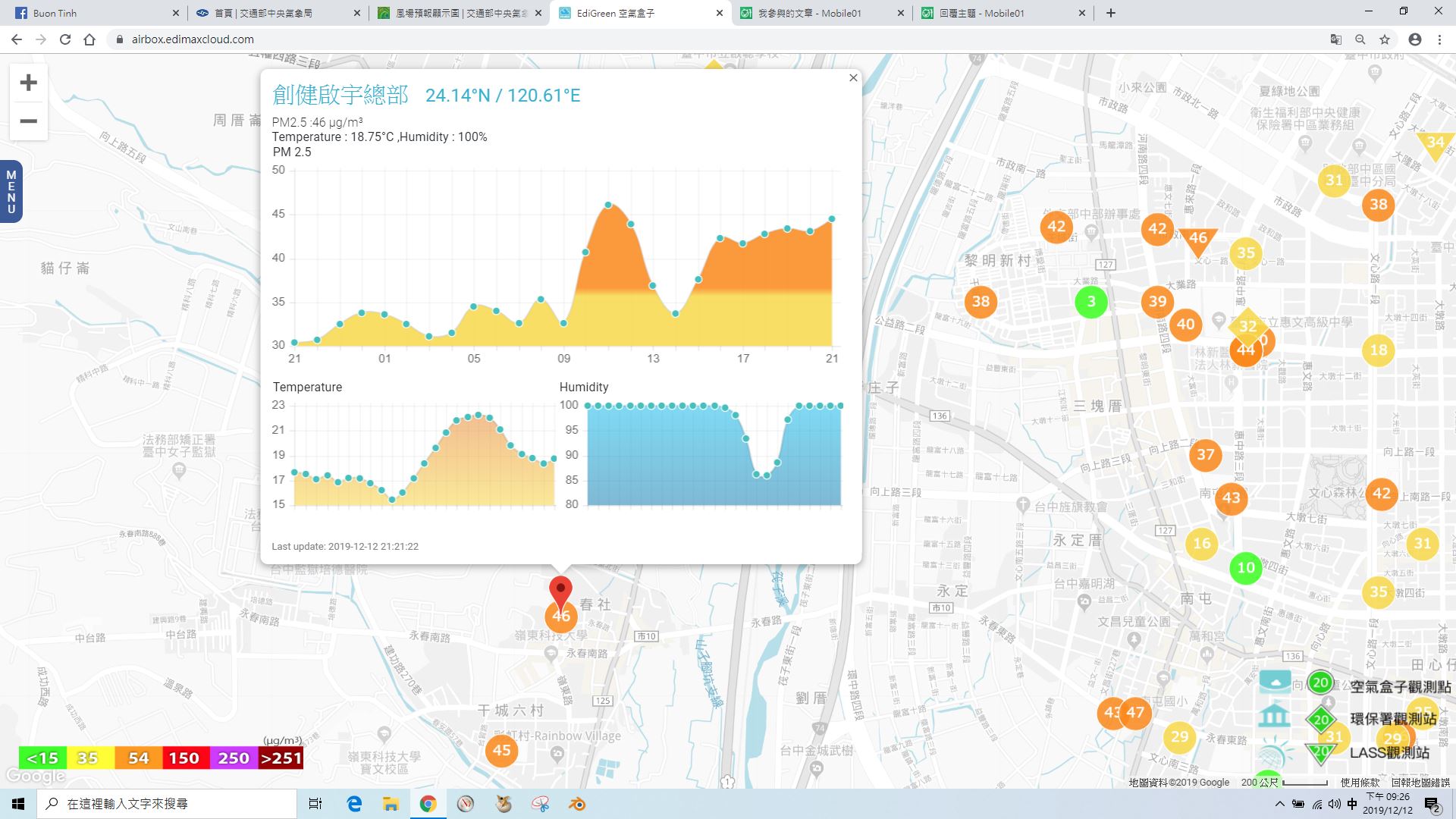Open a new browser tab
The width and height of the screenshot is (1456, 819).
click(1111, 13)
